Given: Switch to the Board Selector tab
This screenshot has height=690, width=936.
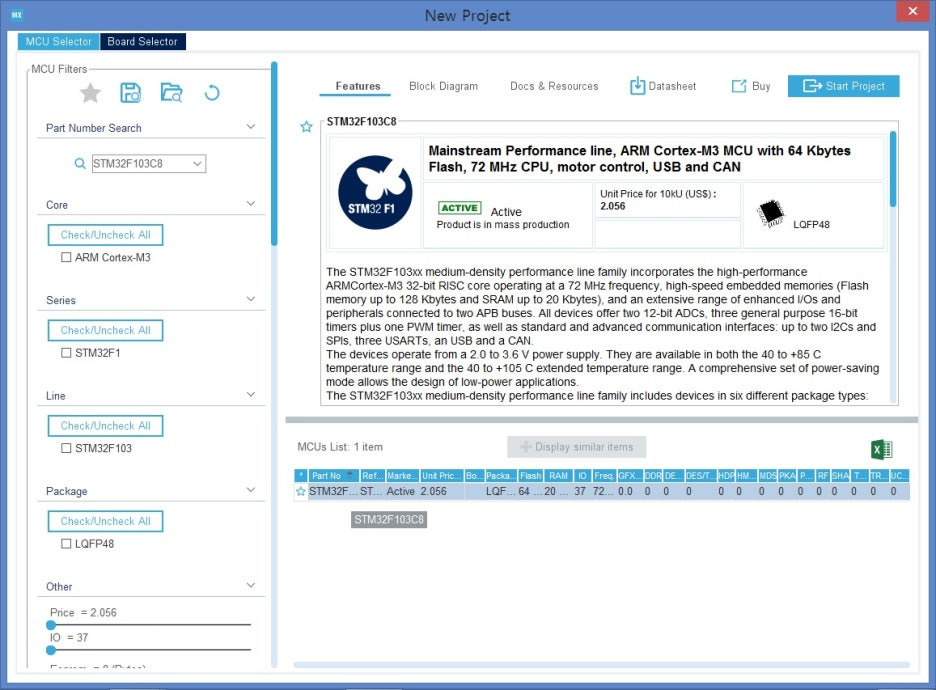Looking at the screenshot, I should click(x=143, y=41).
